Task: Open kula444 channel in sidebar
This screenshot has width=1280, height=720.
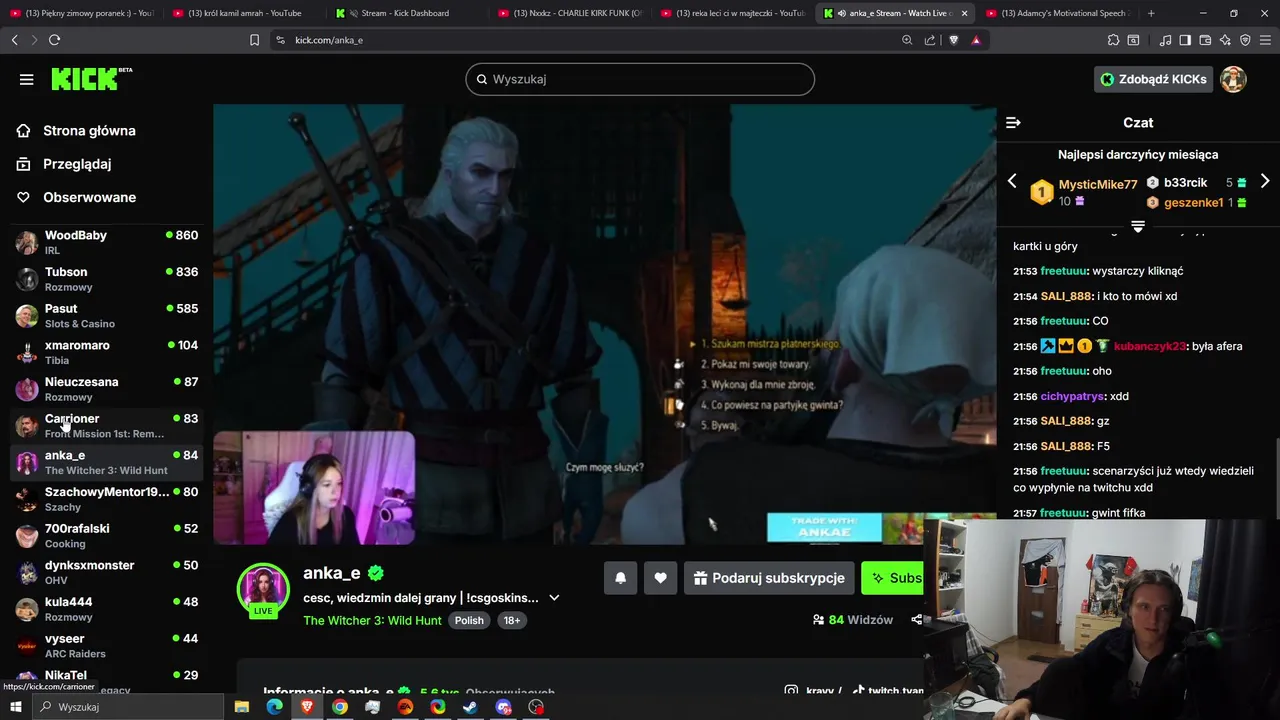Action: [x=107, y=609]
